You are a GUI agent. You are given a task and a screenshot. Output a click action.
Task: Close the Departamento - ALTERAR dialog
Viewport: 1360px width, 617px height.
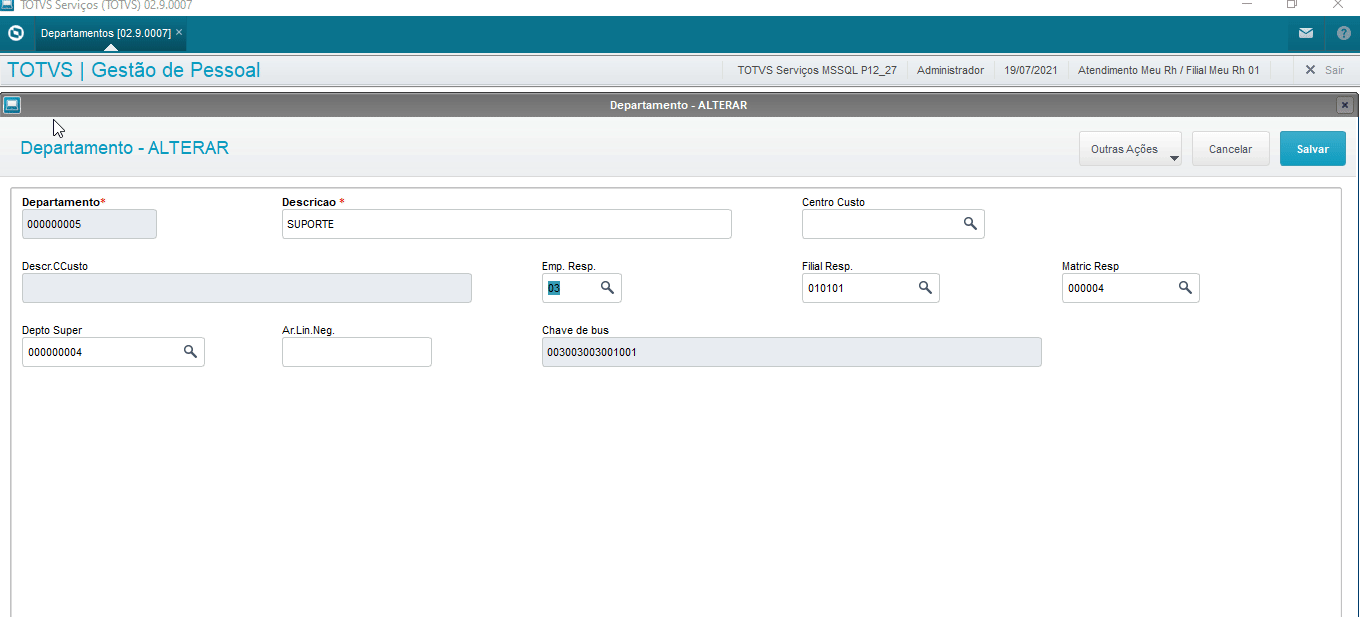[x=1345, y=105]
